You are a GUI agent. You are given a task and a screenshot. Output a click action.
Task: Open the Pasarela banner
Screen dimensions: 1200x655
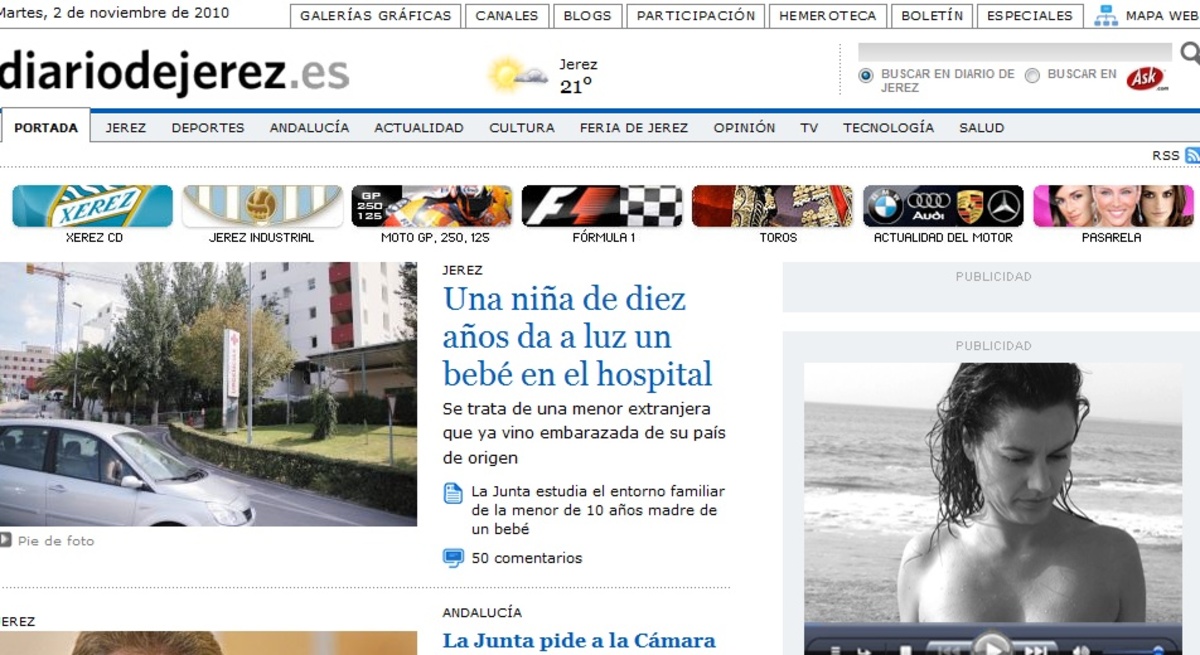1113,206
